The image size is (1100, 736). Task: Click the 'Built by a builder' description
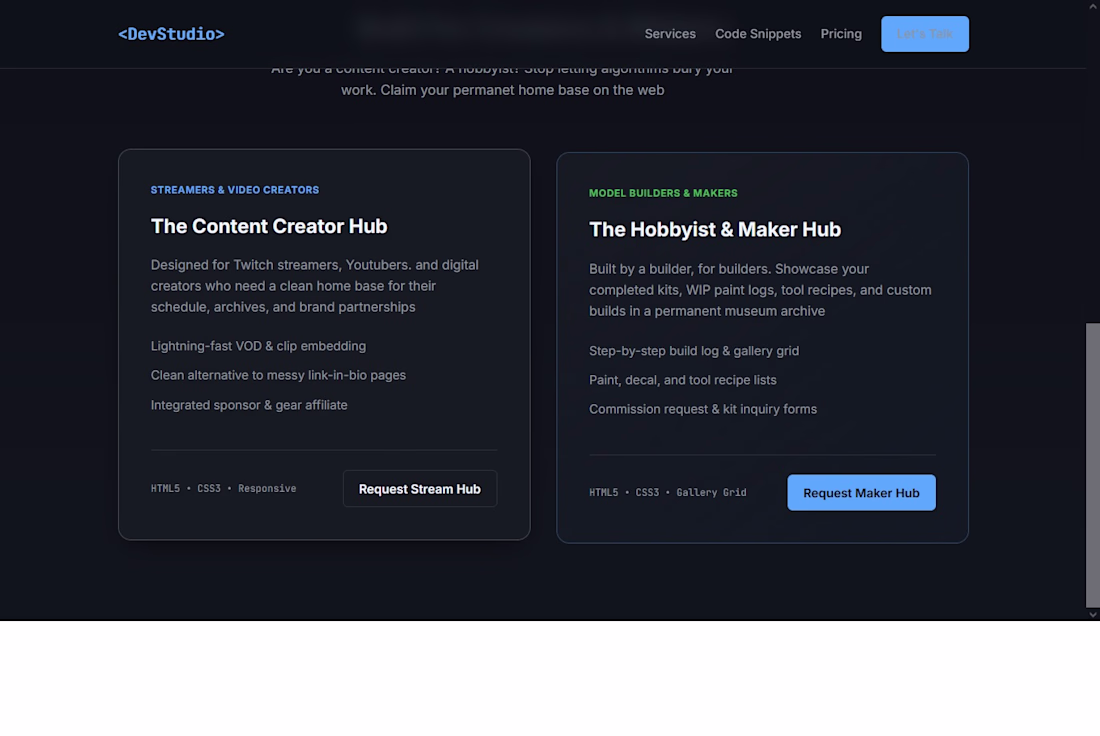coord(760,290)
